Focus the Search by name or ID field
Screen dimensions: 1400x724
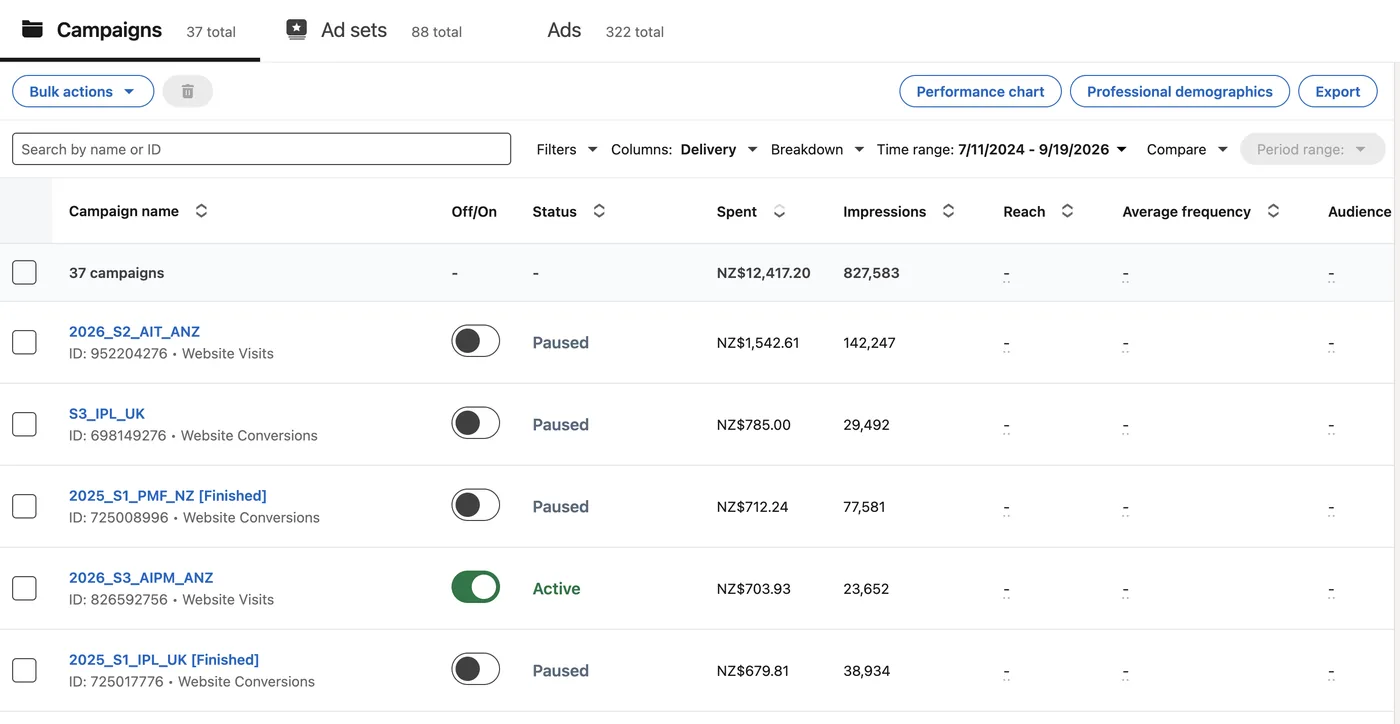coord(261,149)
